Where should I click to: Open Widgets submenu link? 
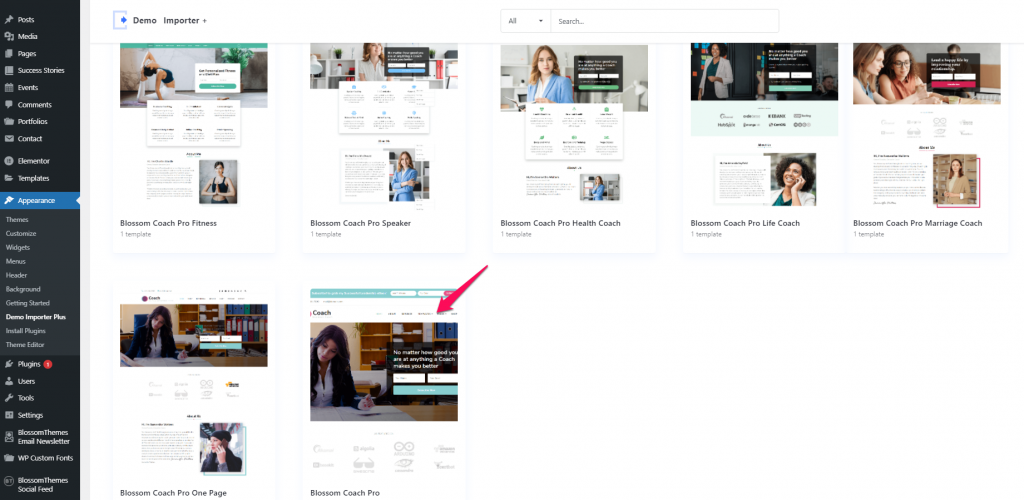pyautogui.click(x=18, y=247)
